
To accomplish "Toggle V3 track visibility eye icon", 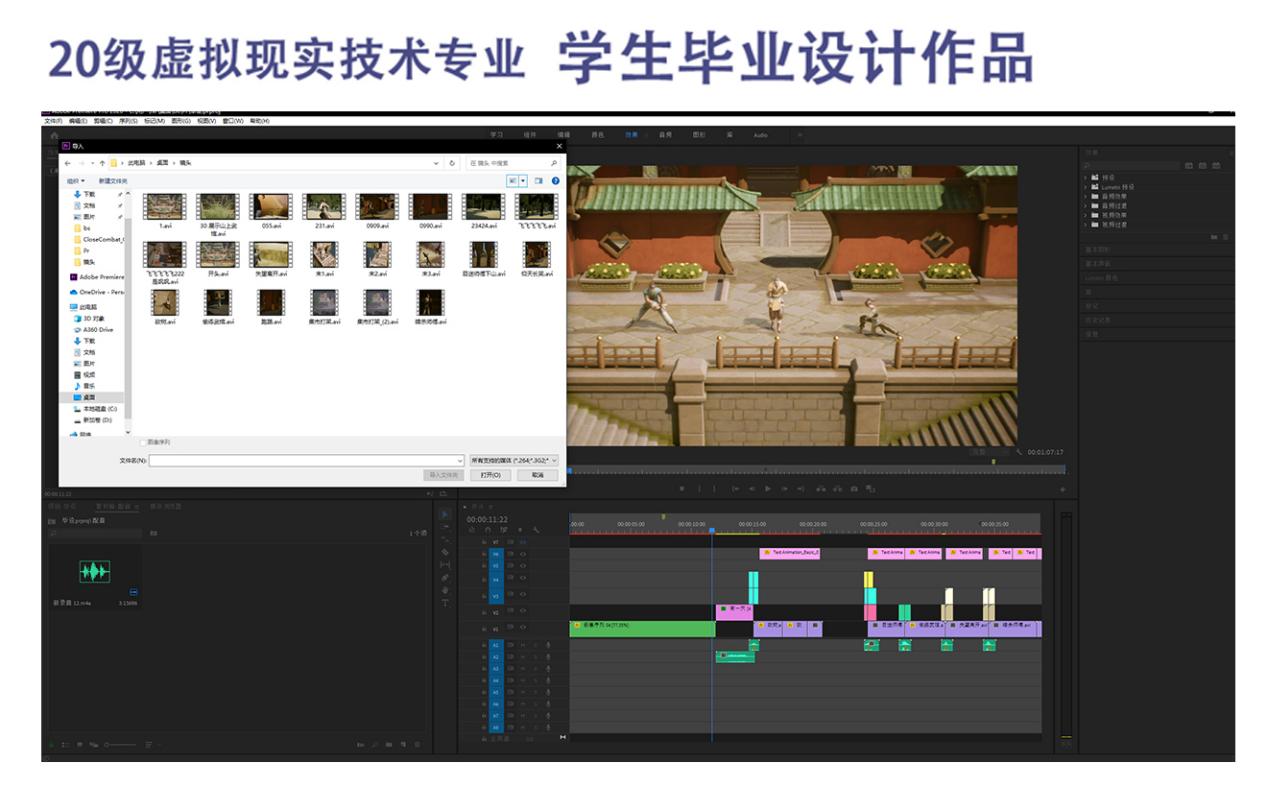I will (x=522, y=596).
